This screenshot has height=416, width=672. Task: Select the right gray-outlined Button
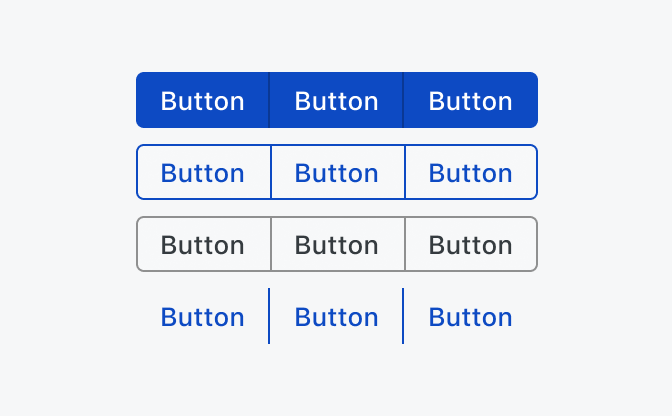point(471,244)
